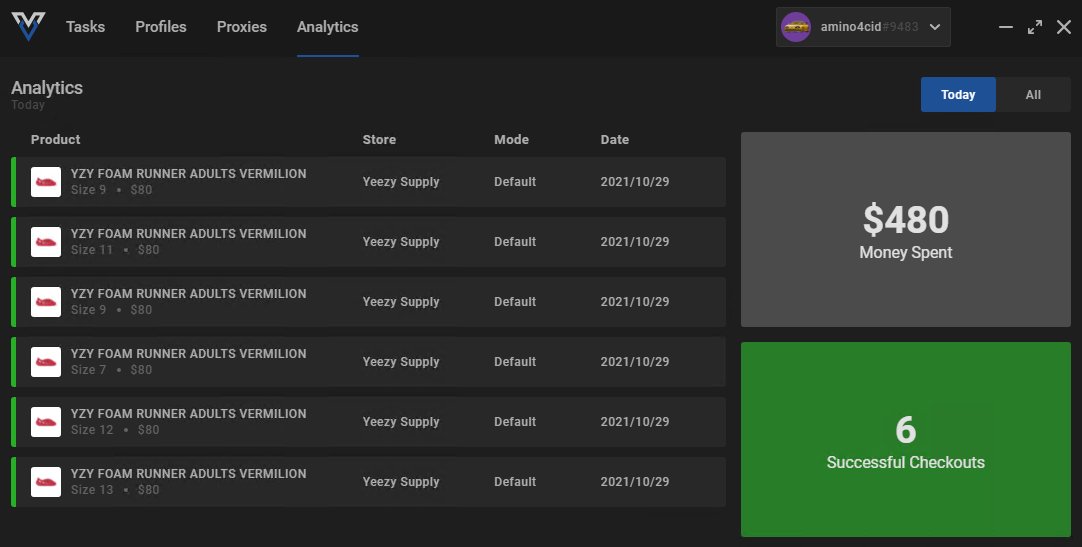The image size is (1082, 547).
Task: Select the Analytics tab
Action: (328, 27)
